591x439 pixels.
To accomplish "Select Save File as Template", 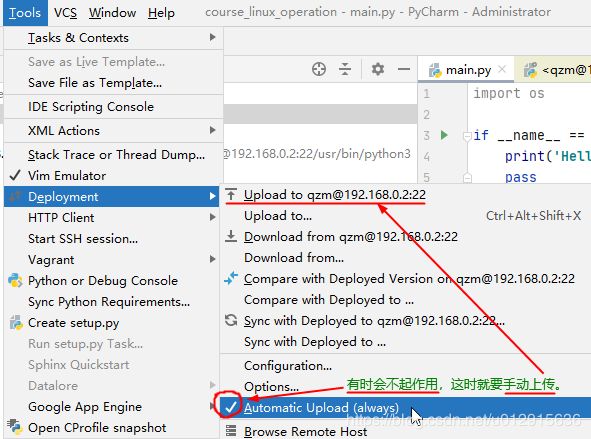I will pyautogui.click(x=95, y=83).
